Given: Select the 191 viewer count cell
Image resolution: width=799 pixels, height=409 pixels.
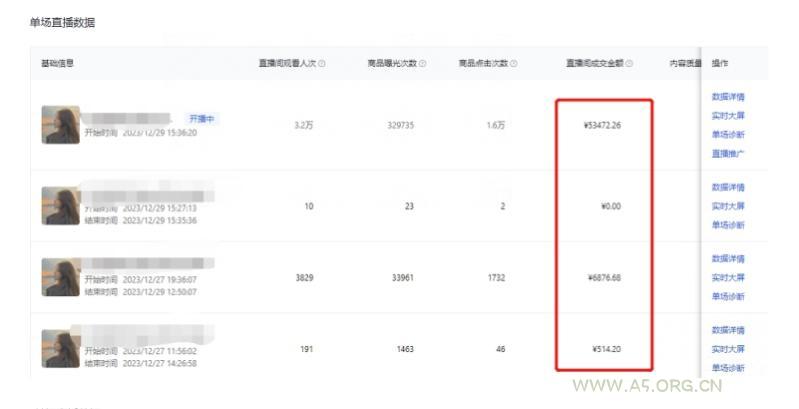Looking at the screenshot, I should [x=306, y=349].
